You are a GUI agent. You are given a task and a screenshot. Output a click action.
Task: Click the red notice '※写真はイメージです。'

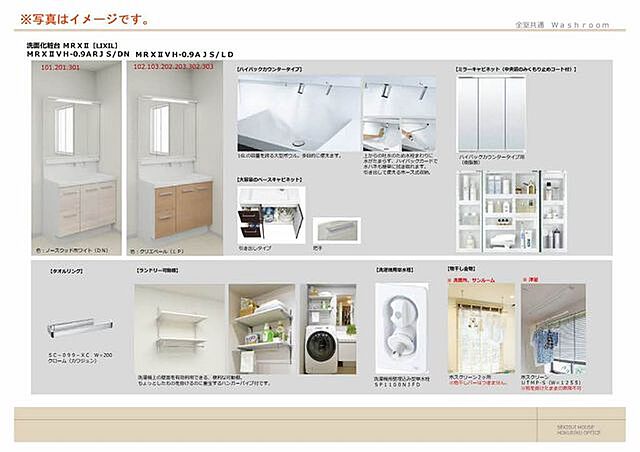(85, 19)
